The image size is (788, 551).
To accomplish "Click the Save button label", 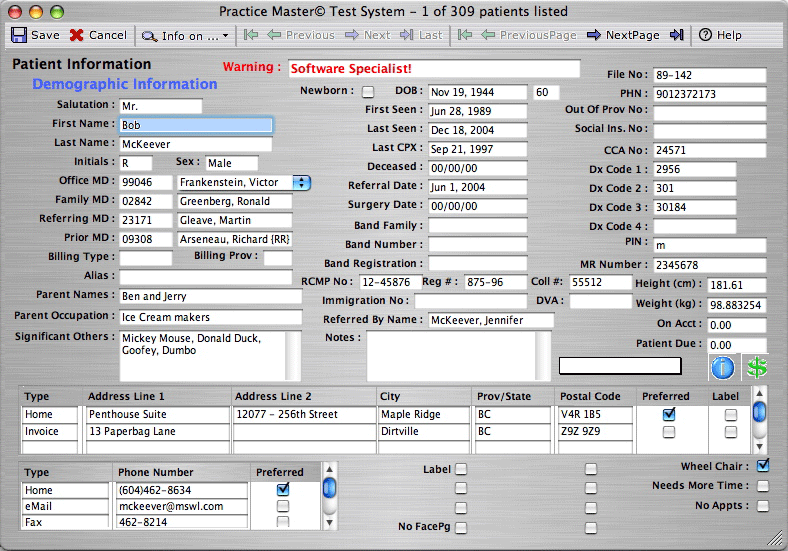I will coord(45,35).
